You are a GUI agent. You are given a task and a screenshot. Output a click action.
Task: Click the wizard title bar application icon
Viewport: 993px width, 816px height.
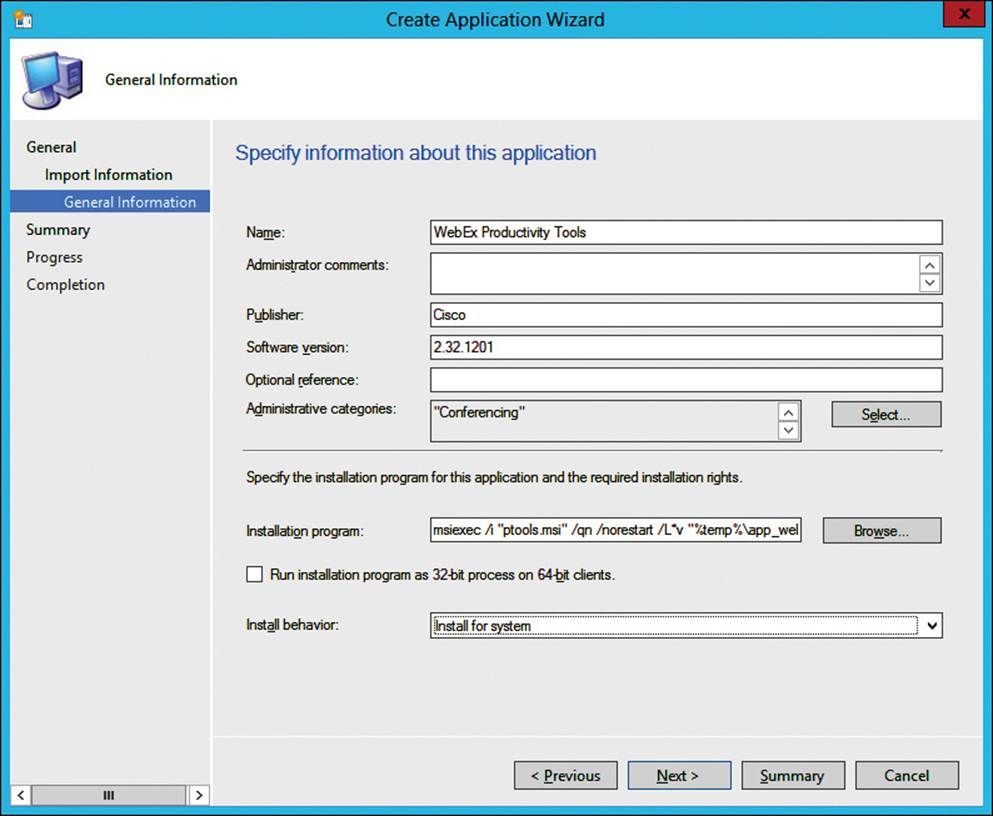tap(23, 20)
